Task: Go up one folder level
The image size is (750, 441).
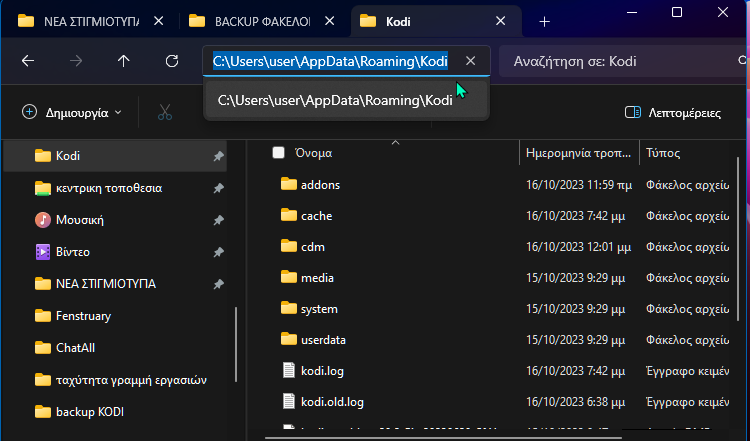Action: coord(123,61)
